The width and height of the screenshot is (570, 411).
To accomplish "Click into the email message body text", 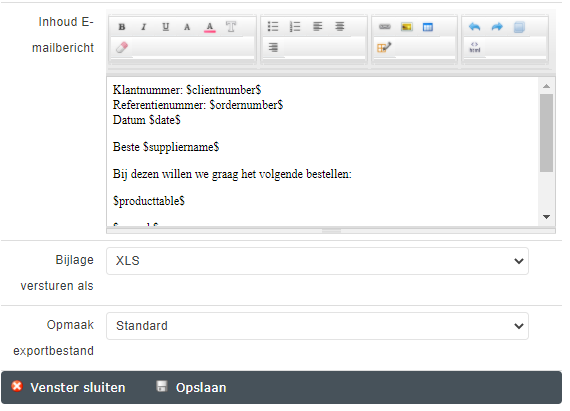I will pos(322,152).
